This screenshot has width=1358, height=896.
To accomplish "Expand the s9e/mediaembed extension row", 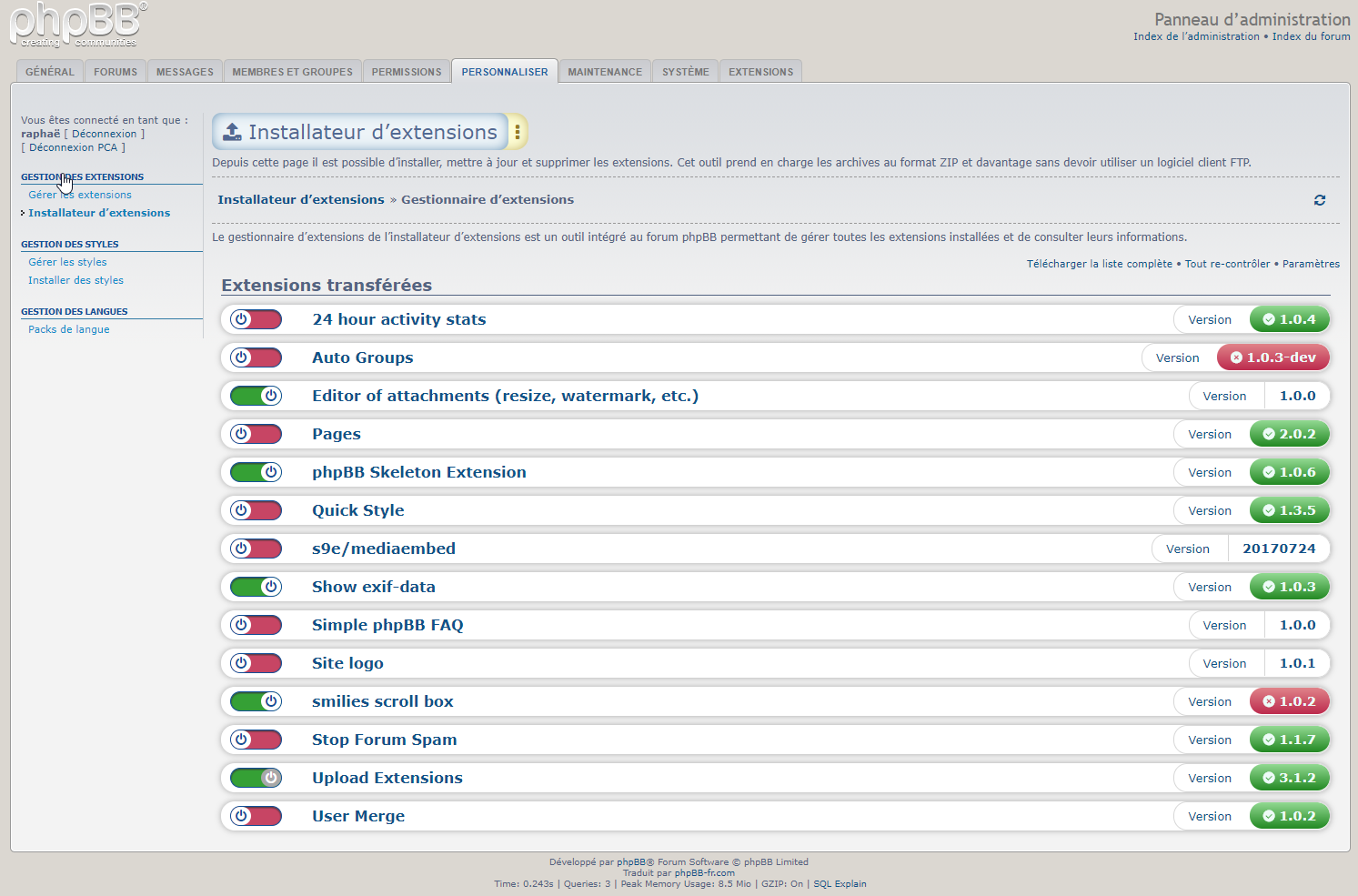I will (x=383, y=549).
